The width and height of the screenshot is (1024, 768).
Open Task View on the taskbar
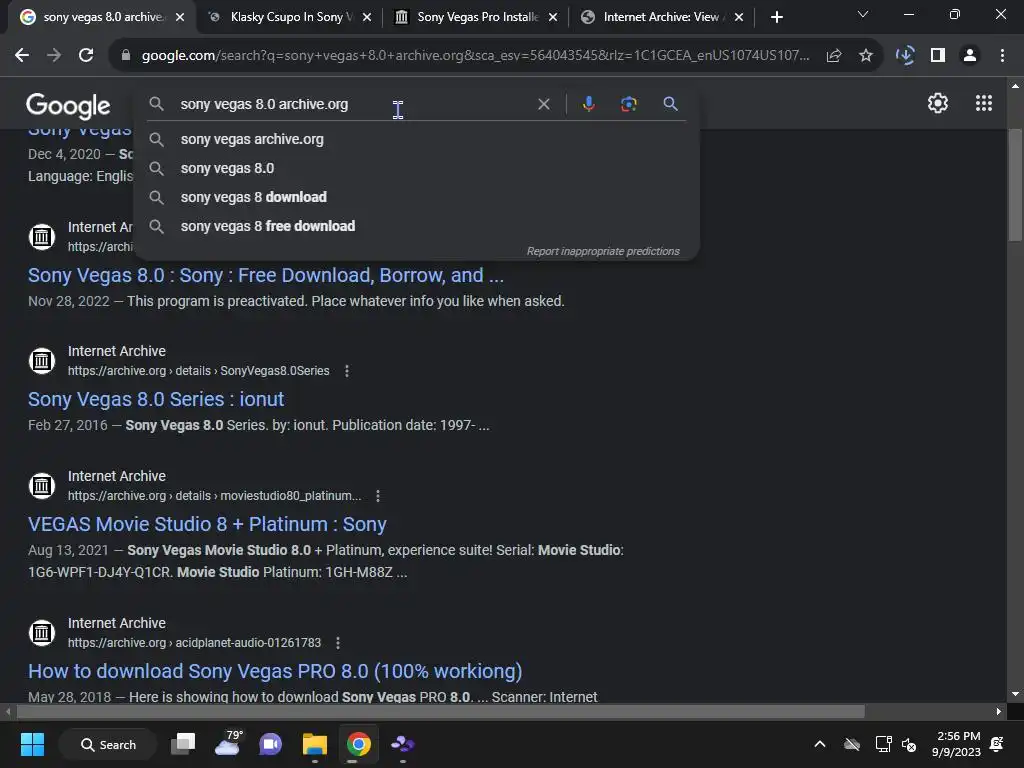pyautogui.click(x=184, y=744)
